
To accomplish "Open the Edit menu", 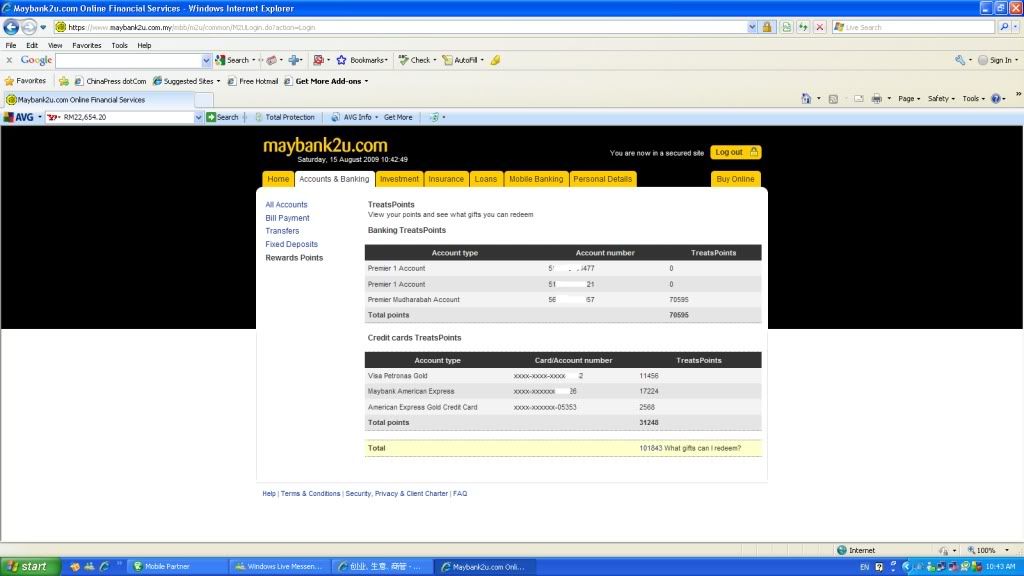I will (32, 45).
